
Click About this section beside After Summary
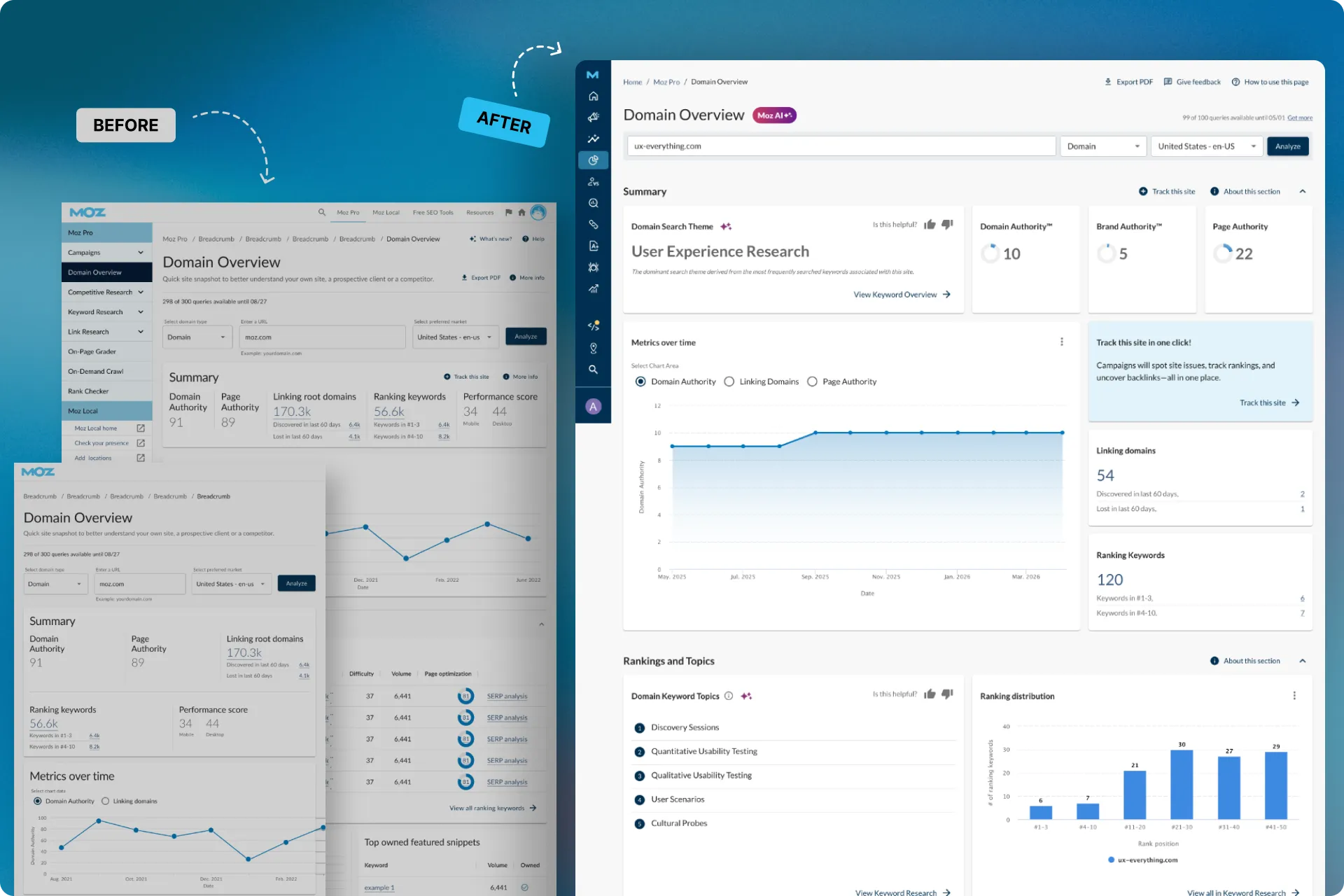1245,191
